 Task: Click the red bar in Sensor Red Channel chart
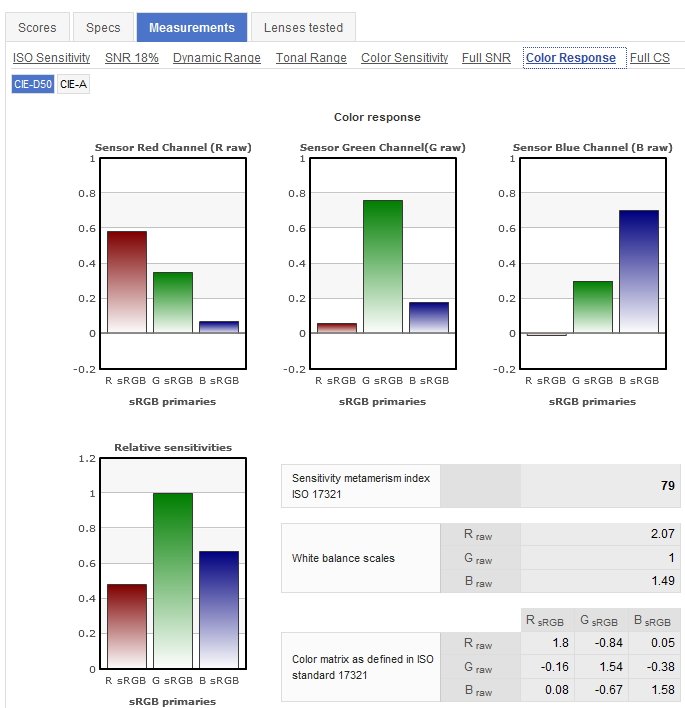[127, 282]
